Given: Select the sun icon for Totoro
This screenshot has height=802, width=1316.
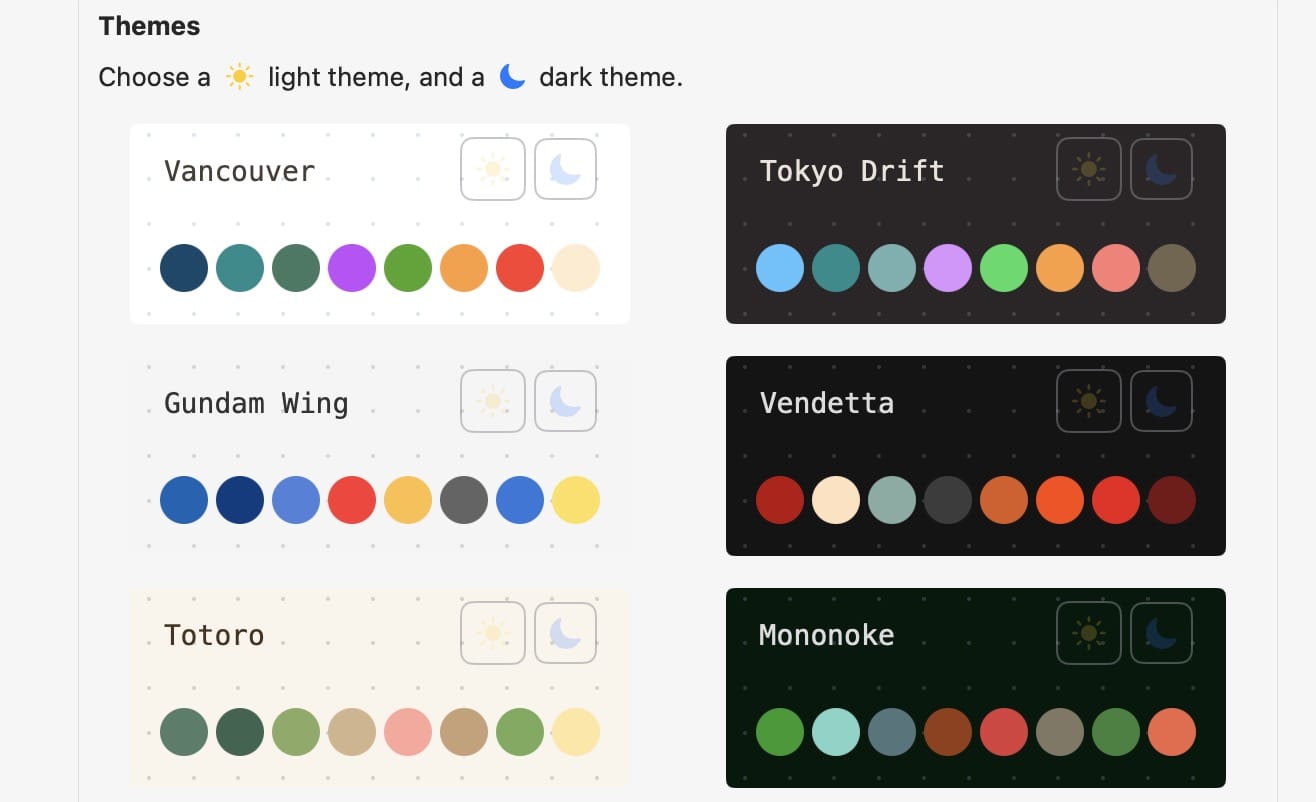Looking at the screenshot, I should tap(493, 633).
